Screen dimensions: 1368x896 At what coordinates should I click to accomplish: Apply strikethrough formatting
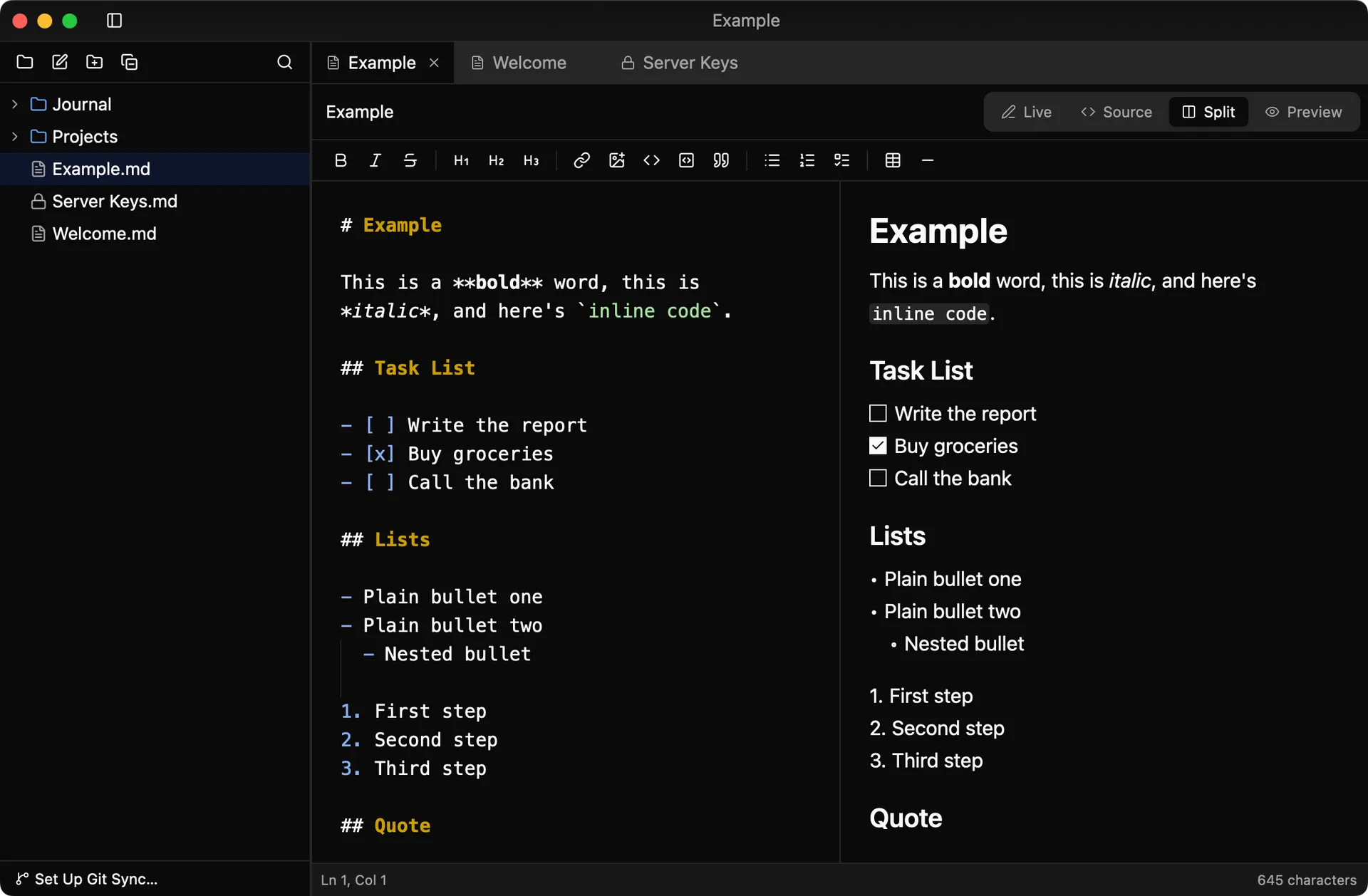(x=410, y=160)
